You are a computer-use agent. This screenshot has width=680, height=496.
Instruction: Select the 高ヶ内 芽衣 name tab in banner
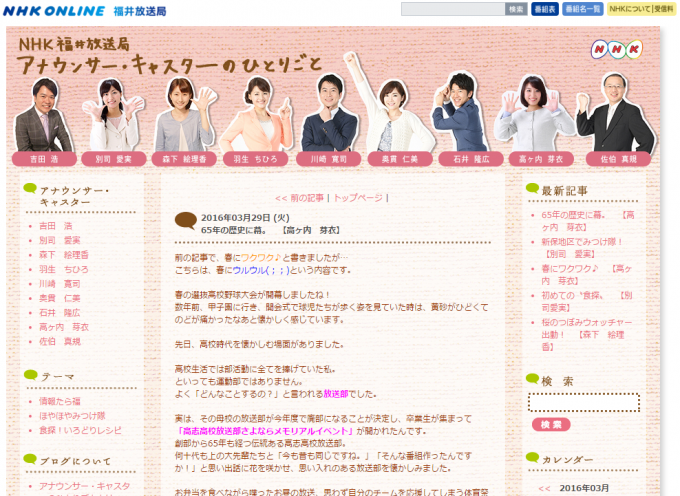click(541, 159)
